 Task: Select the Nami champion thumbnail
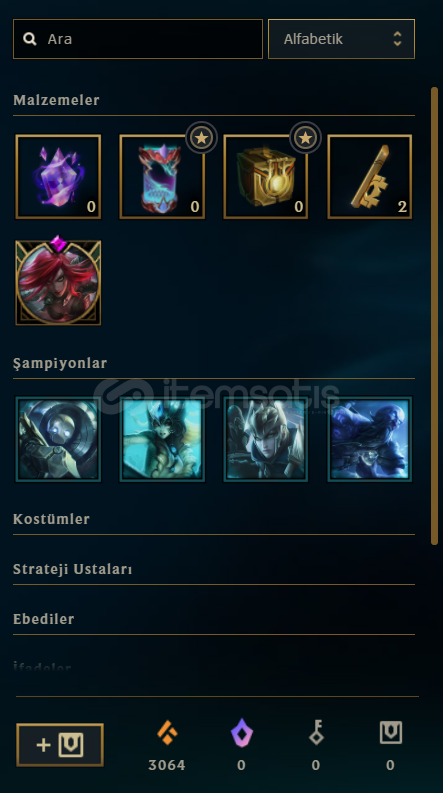click(x=162, y=439)
